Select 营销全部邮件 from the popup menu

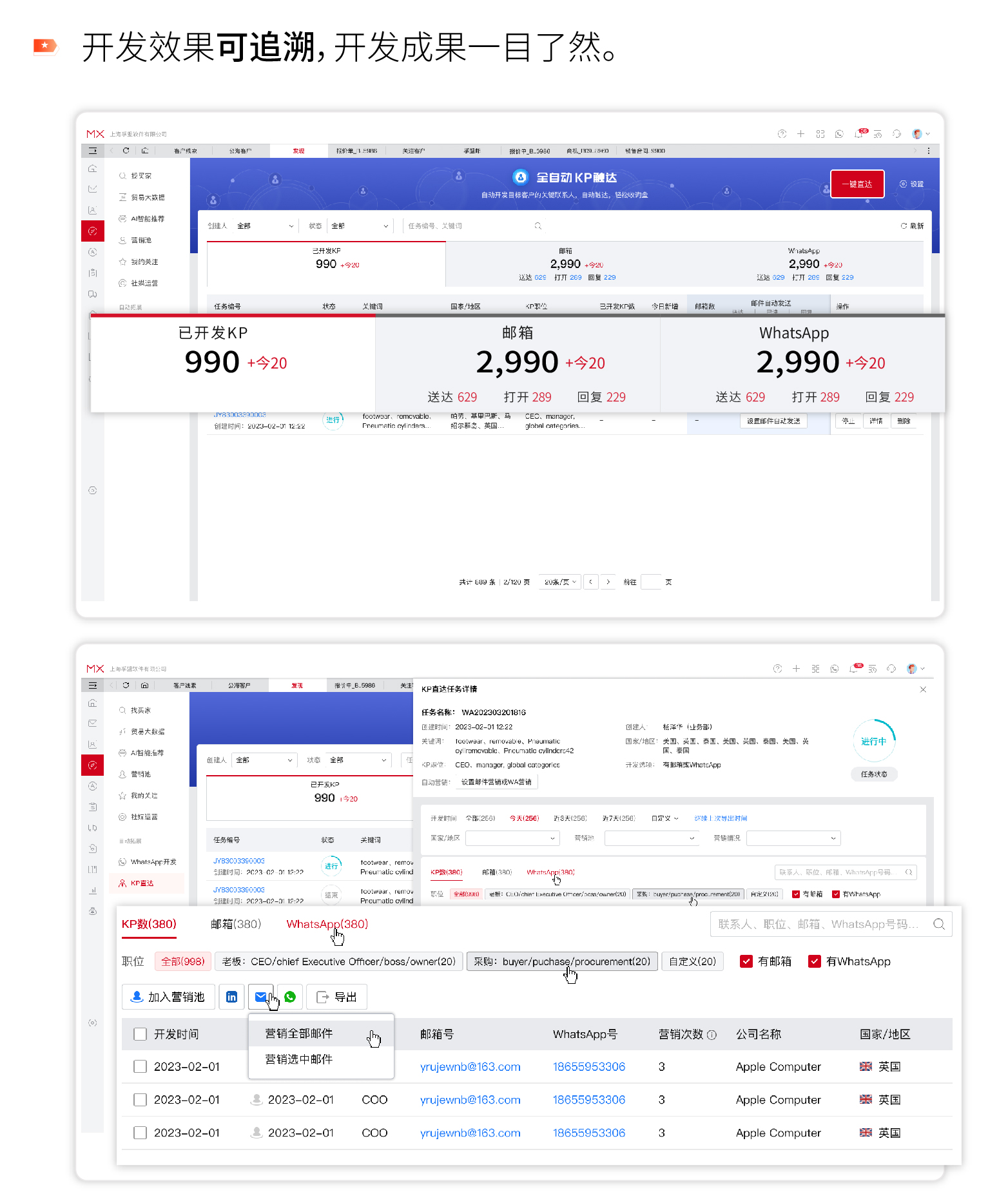299,1033
